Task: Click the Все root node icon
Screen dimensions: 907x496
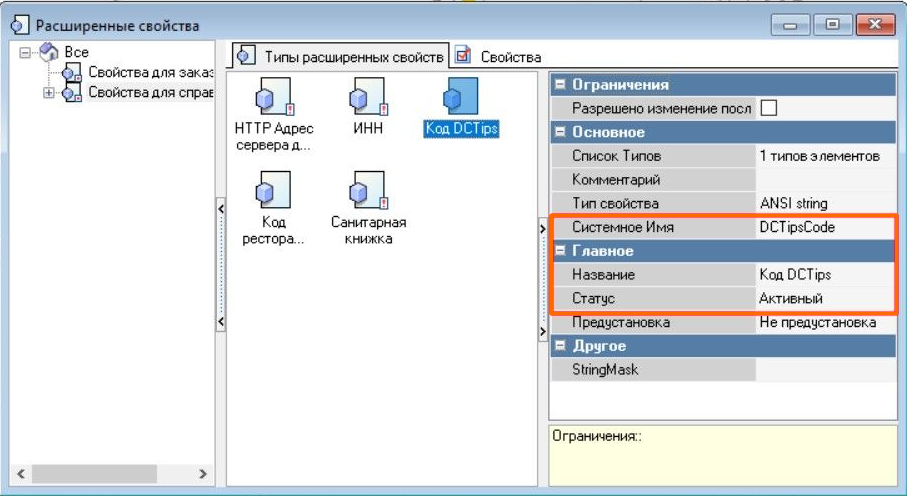Action: pos(49,52)
